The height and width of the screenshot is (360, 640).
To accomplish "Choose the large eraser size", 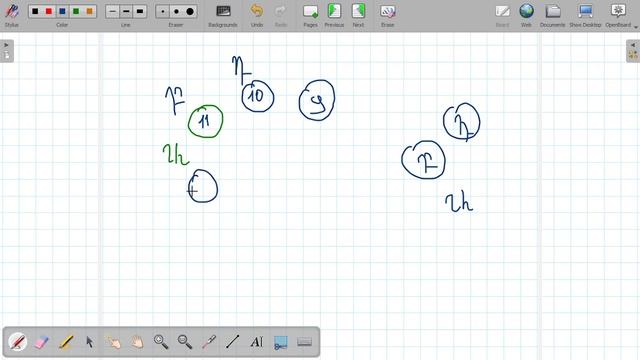I will [x=190, y=11].
